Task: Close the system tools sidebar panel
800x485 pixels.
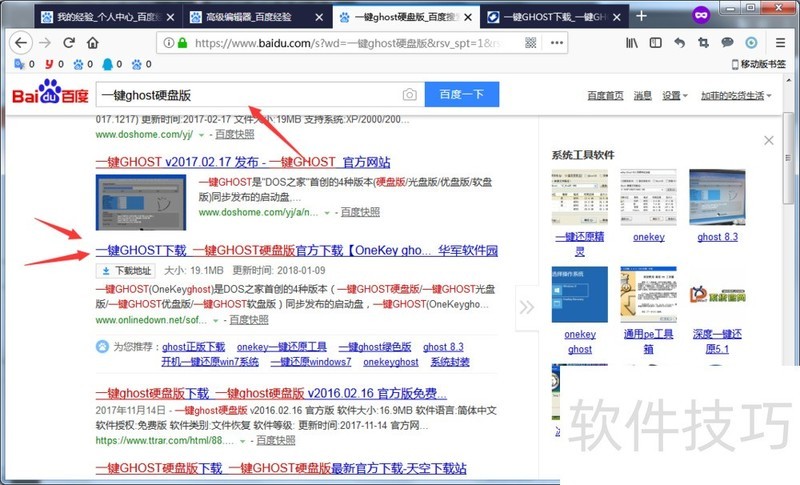Action: 768,141
